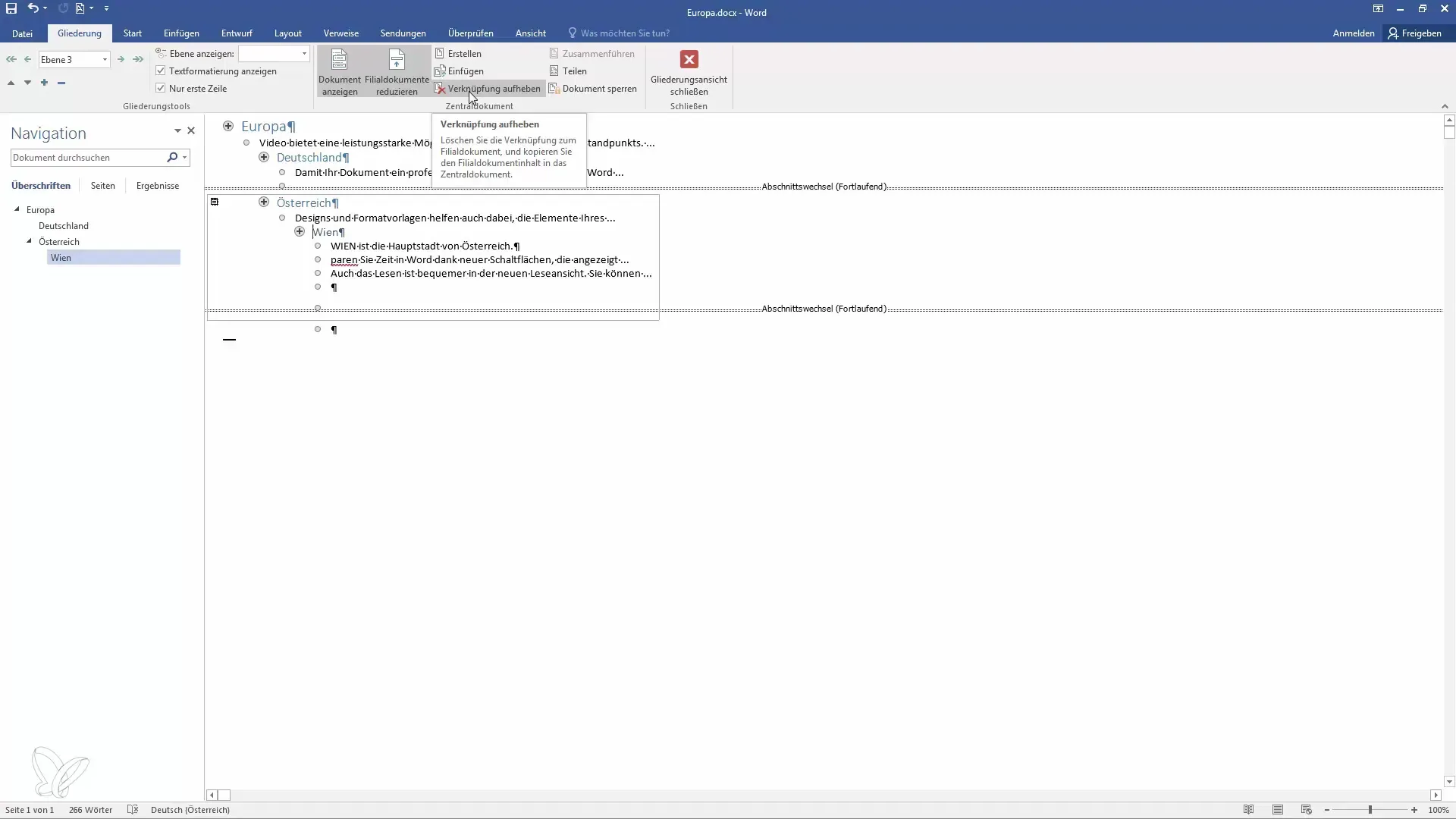The width and height of the screenshot is (1456, 819).
Task: Open the undo history dropdown arrow
Action: pos(45,8)
